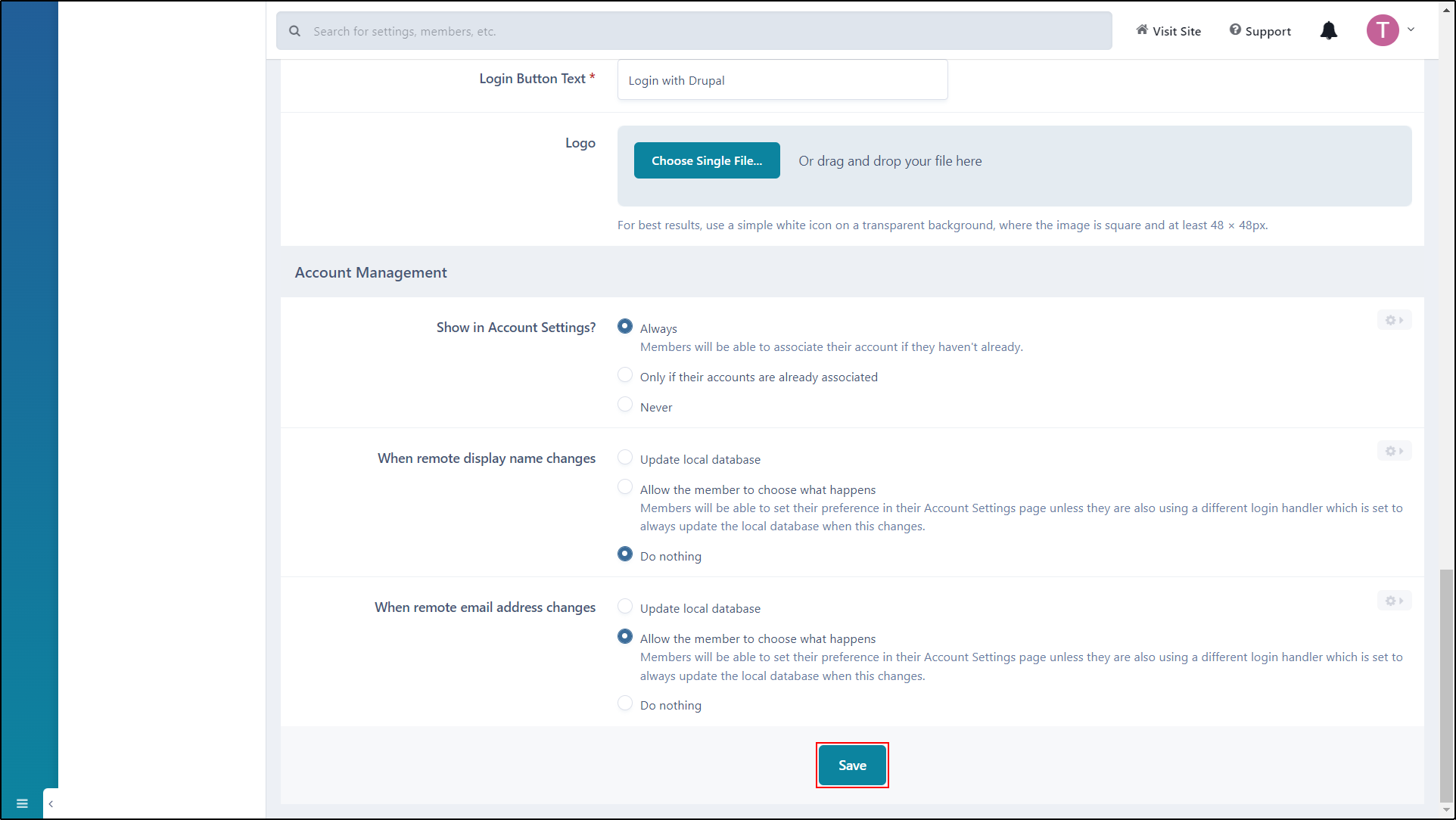Image resolution: width=1456 pixels, height=820 pixels.
Task: Click the page vertical scrollbar
Action: (1446, 685)
